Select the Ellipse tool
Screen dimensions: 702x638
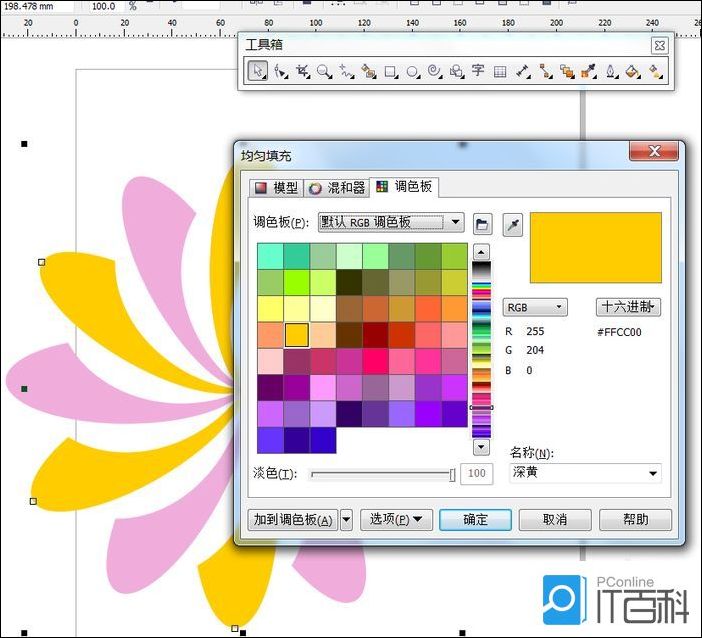pyautogui.click(x=412, y=71)
